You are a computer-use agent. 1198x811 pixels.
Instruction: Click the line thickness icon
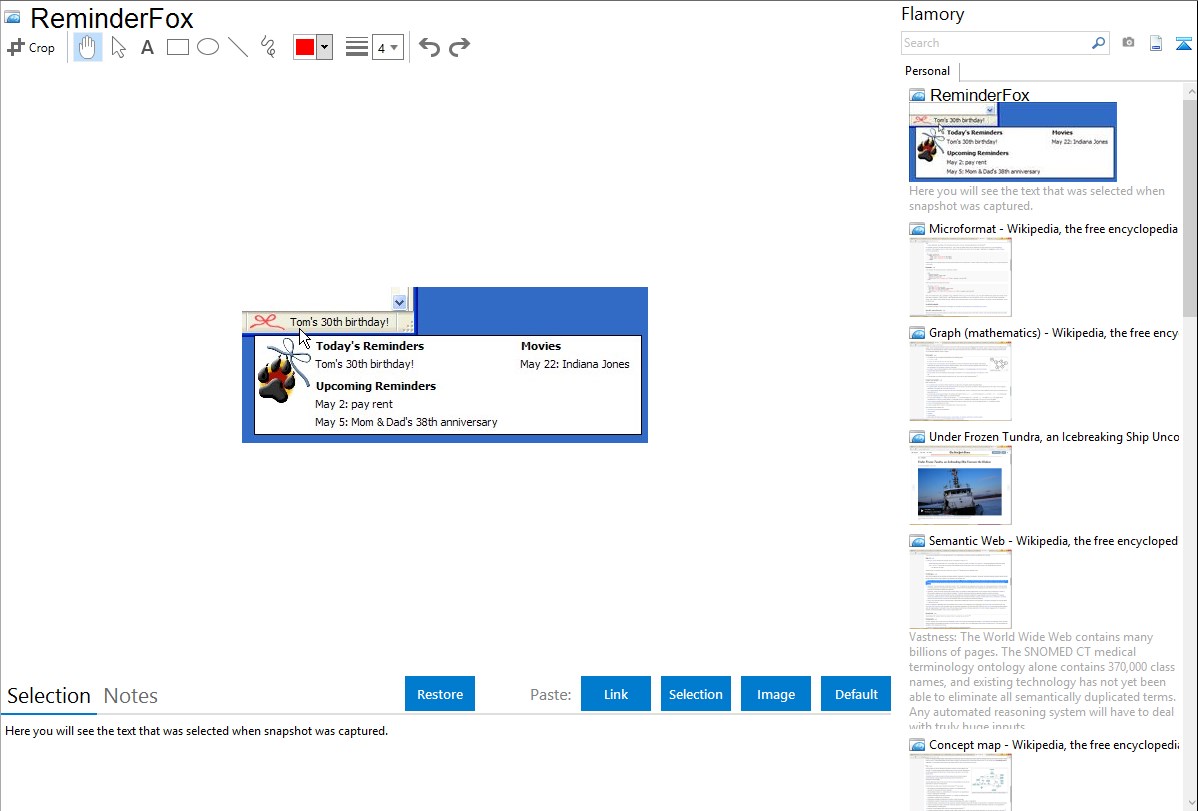point(357,47)
